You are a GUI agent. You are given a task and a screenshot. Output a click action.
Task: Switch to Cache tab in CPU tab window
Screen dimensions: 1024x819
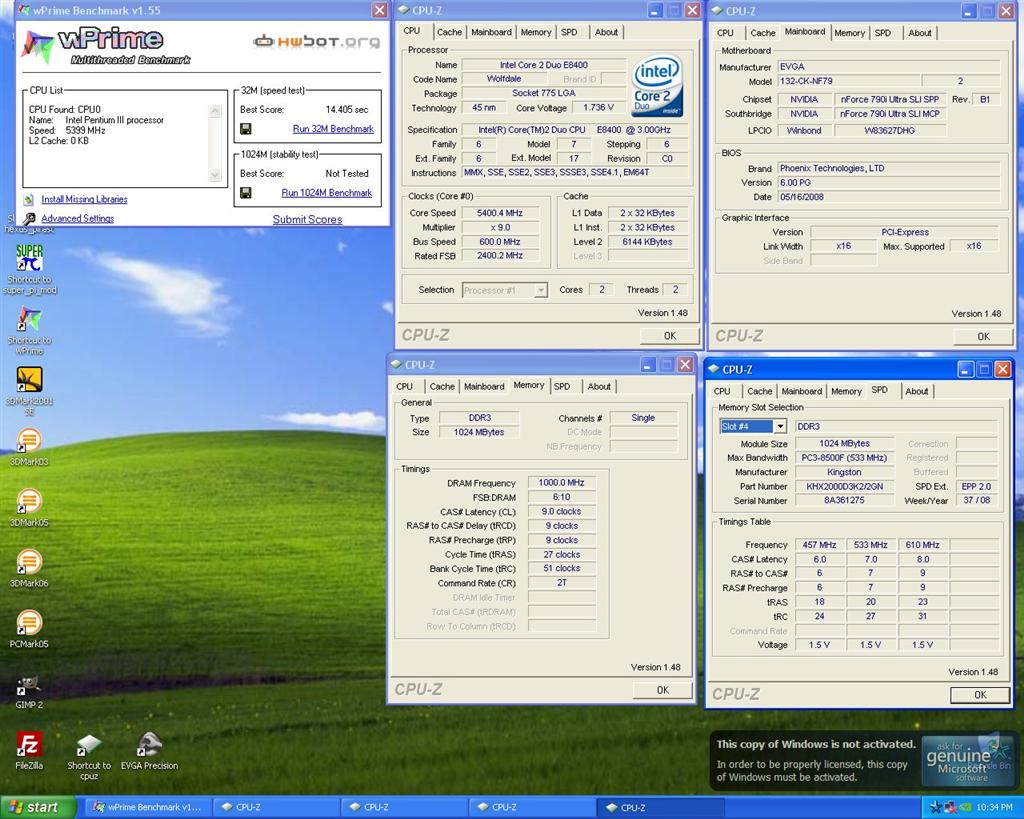(449, 32)
